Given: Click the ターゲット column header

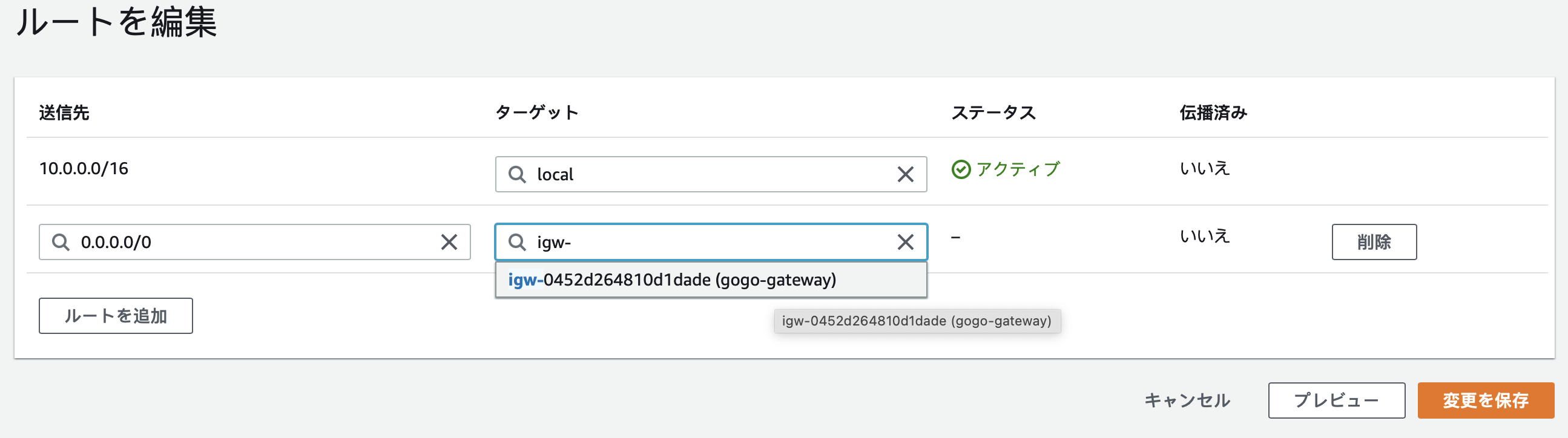Looking at the screenshot, I should coord(536,113).
